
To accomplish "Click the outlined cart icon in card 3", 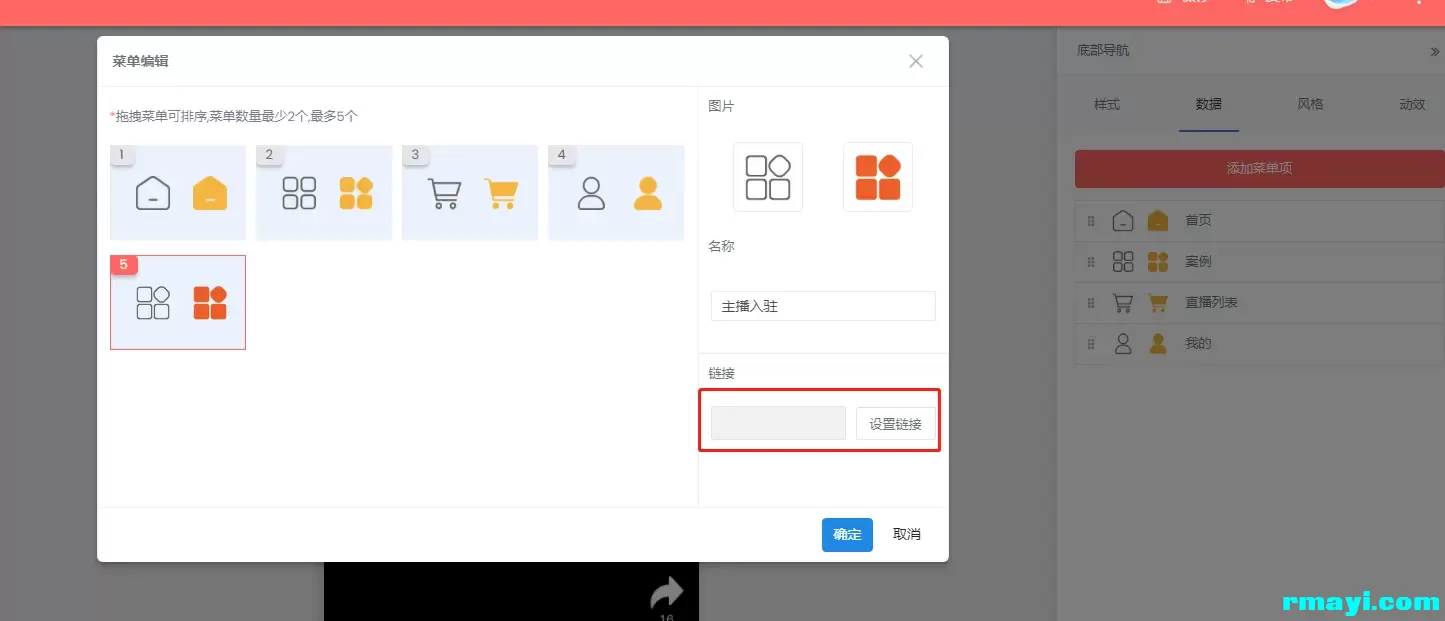I will (445, 193).
